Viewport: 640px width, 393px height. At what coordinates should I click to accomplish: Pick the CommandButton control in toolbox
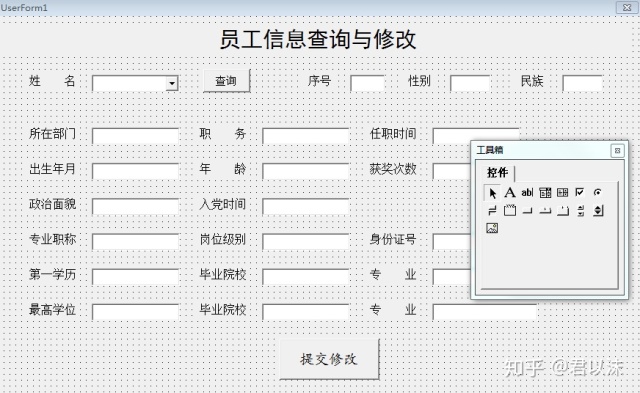pyautogui.click(x=527, y=211)
